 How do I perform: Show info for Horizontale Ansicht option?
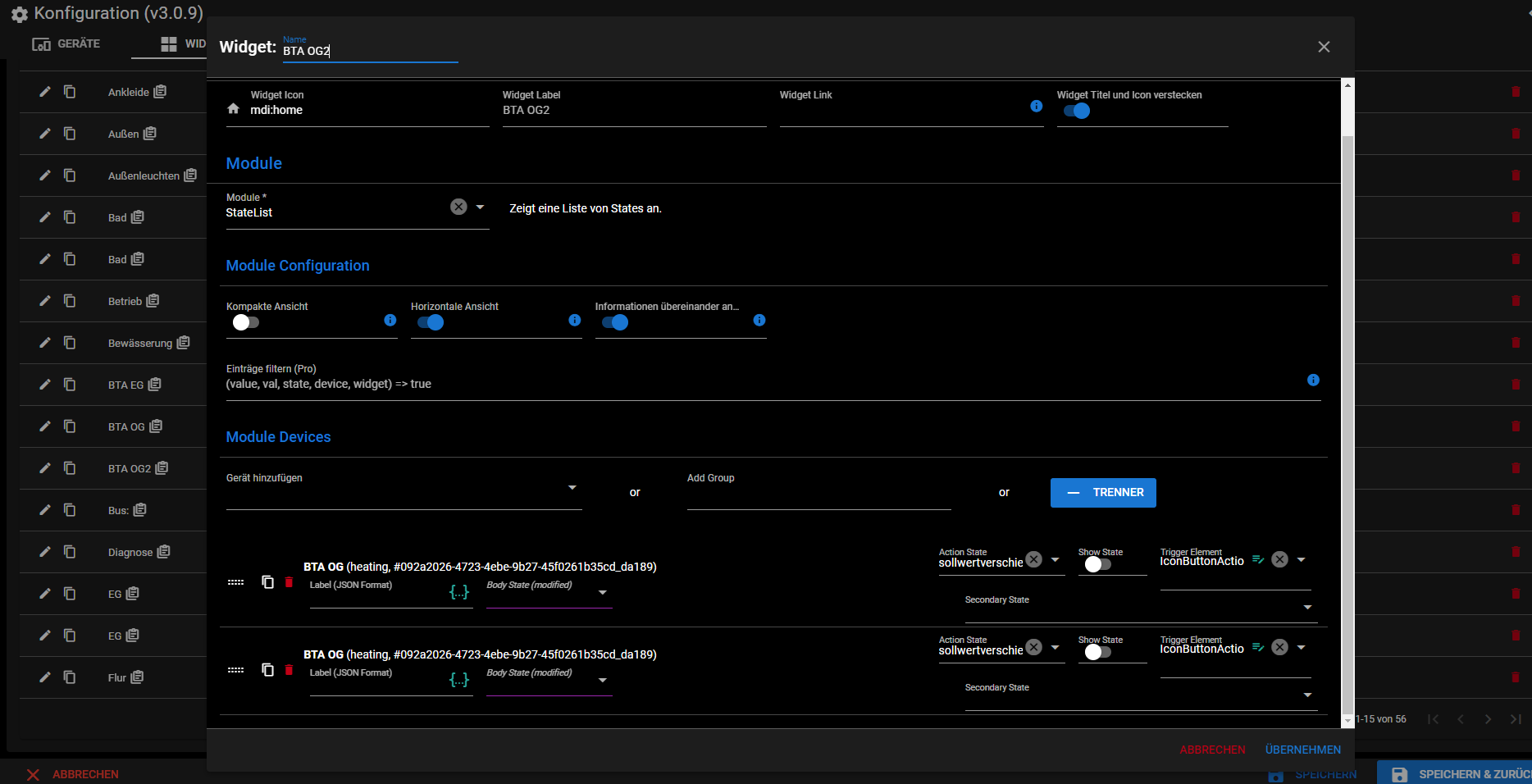pos(575,320)
